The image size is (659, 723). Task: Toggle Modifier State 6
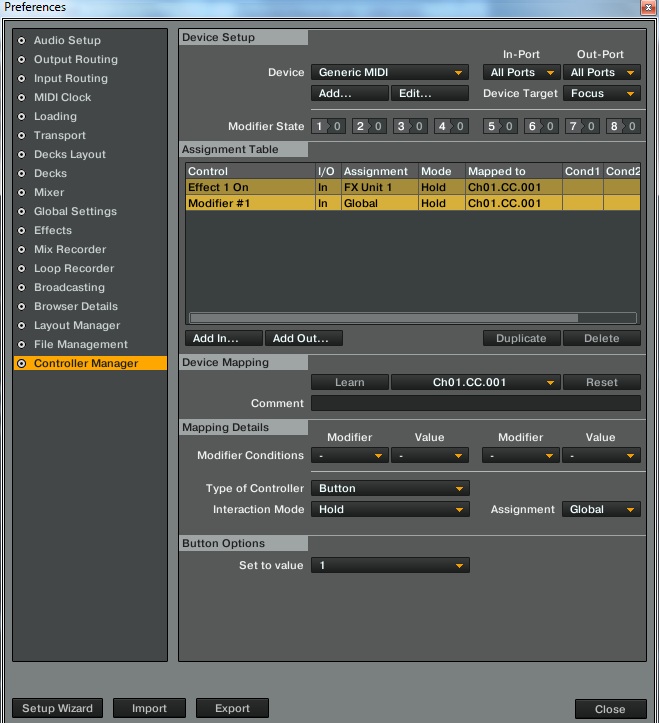pyautogui.click(x=541, y=126)
